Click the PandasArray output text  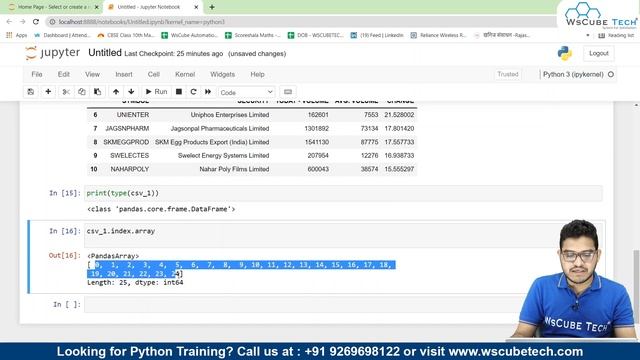tap(113, 256)
